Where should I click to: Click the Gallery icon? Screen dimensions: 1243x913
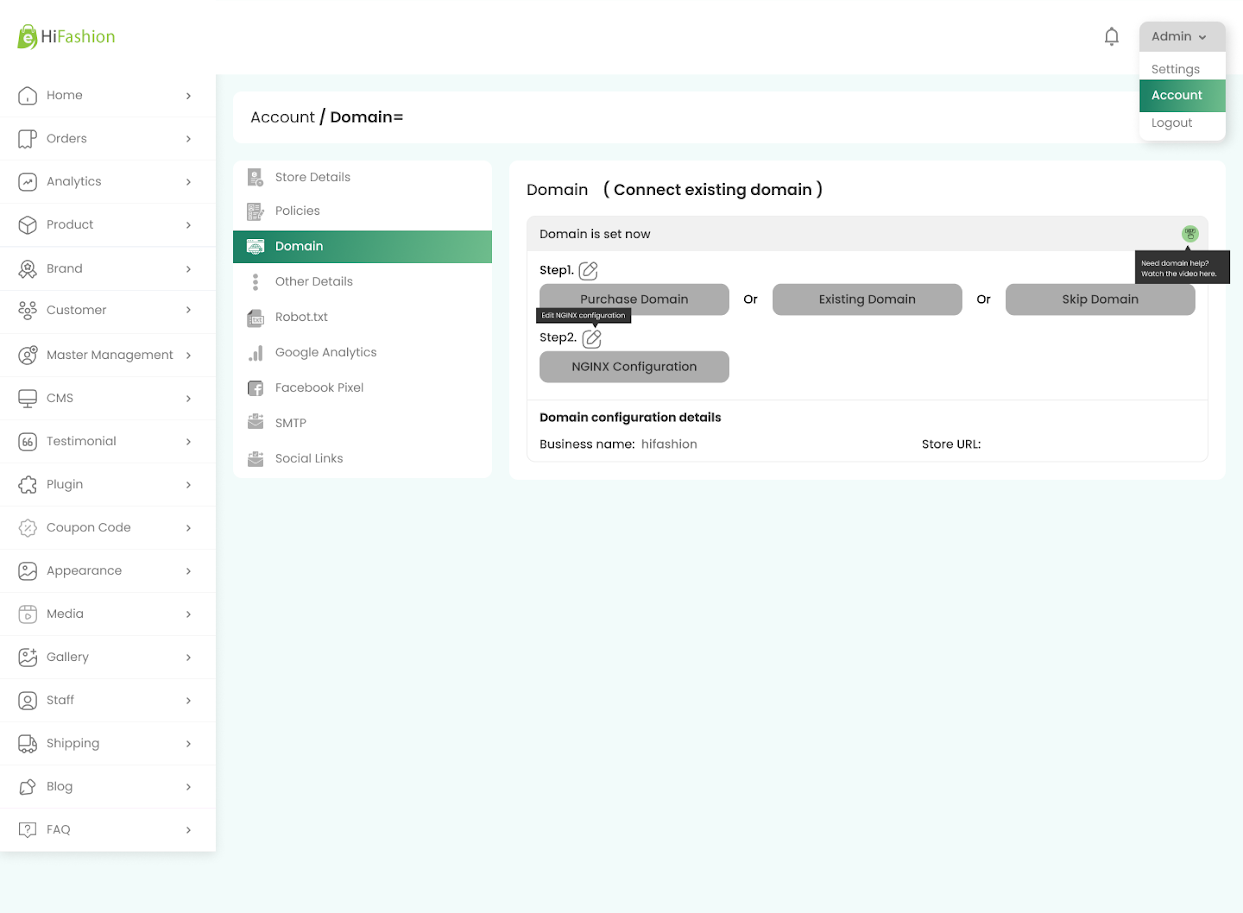tap(28, 657)
